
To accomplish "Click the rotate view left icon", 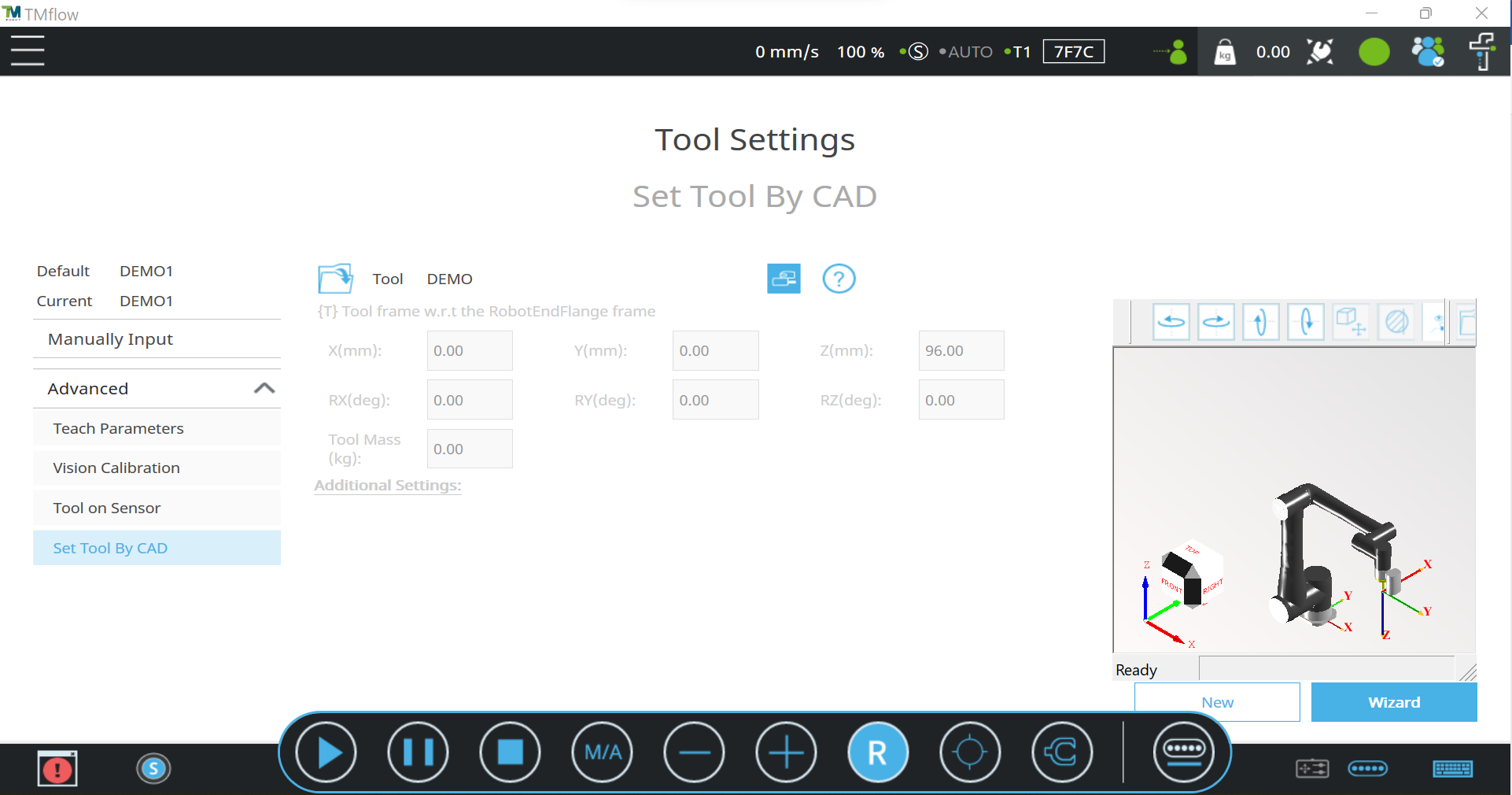I will [x=1171, y=322].
